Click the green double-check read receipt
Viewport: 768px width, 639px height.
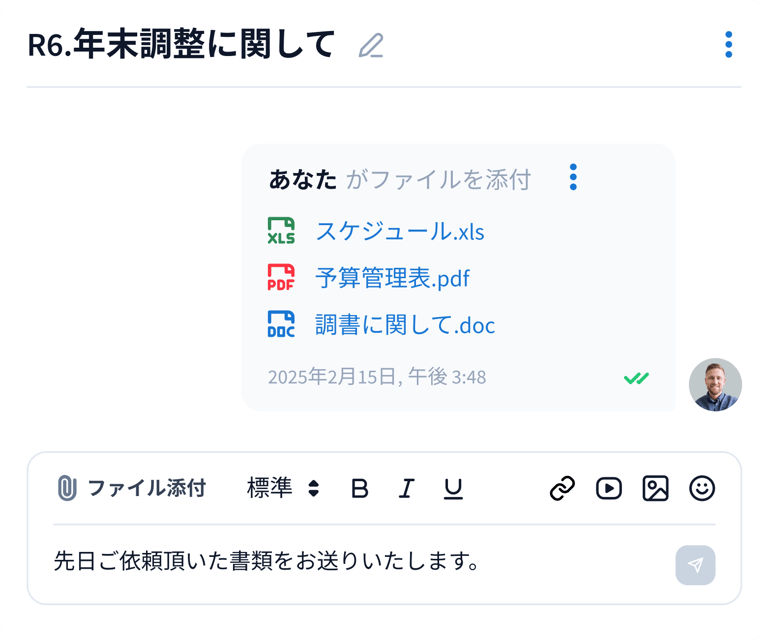click(636, 378)
